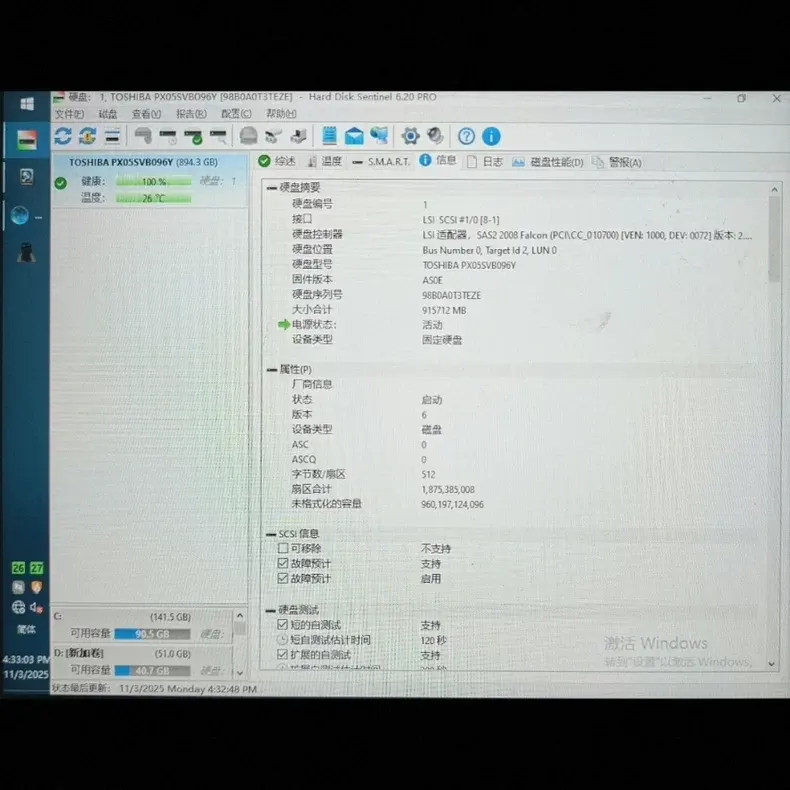Click the dark figure taskbar icon

tap(26, 252)
